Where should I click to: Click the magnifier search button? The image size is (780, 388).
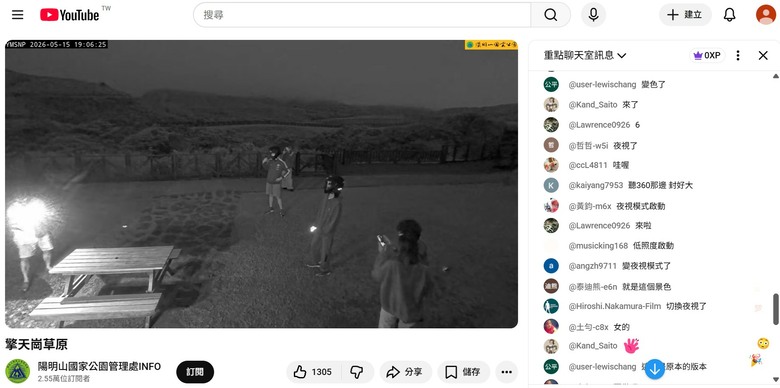point(551,15)
